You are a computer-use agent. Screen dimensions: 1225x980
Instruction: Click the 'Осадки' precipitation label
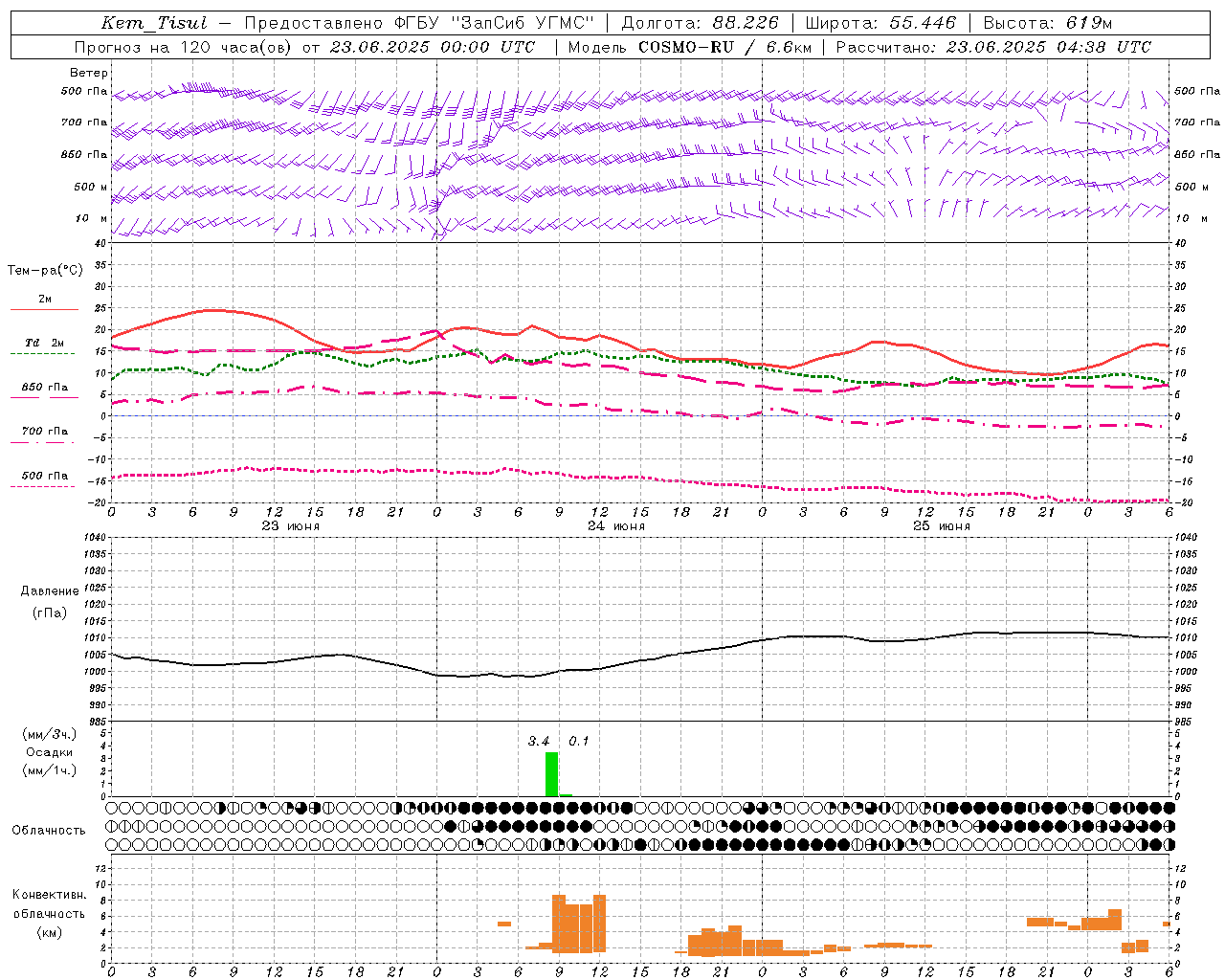(50, 752)
